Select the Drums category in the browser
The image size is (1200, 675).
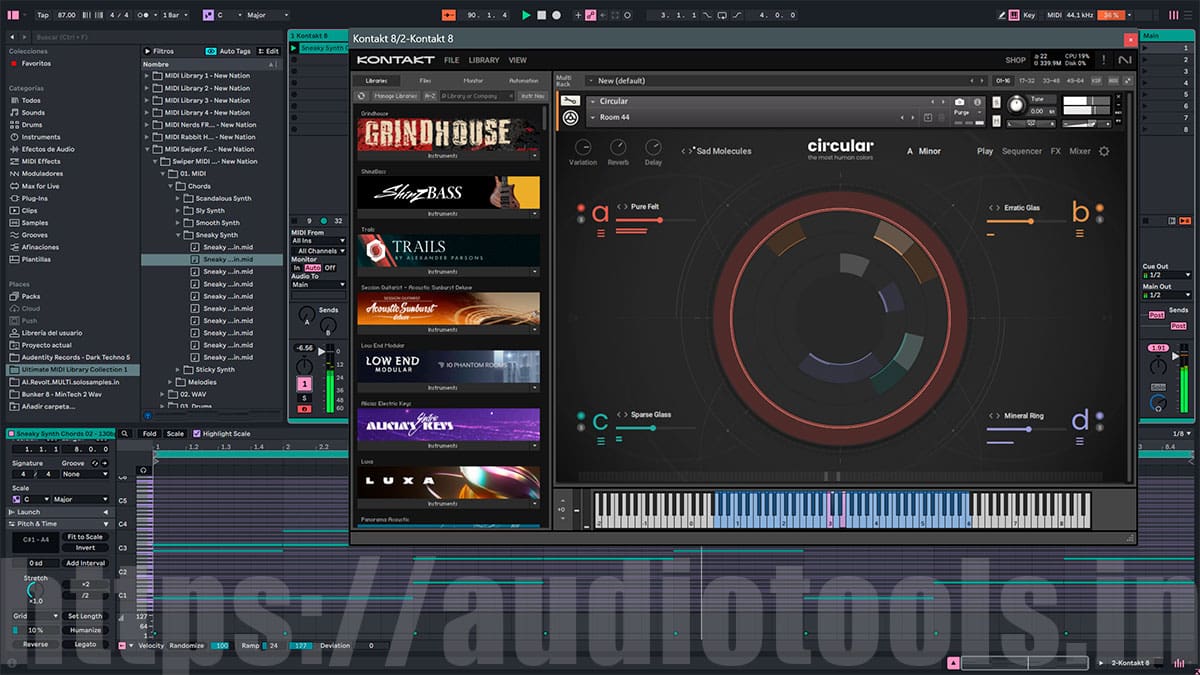[x=32, y=125]
